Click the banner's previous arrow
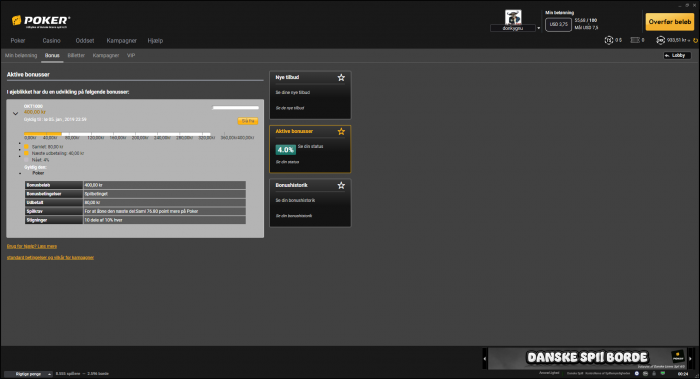 pyautogui.click(x=485, y=359)
